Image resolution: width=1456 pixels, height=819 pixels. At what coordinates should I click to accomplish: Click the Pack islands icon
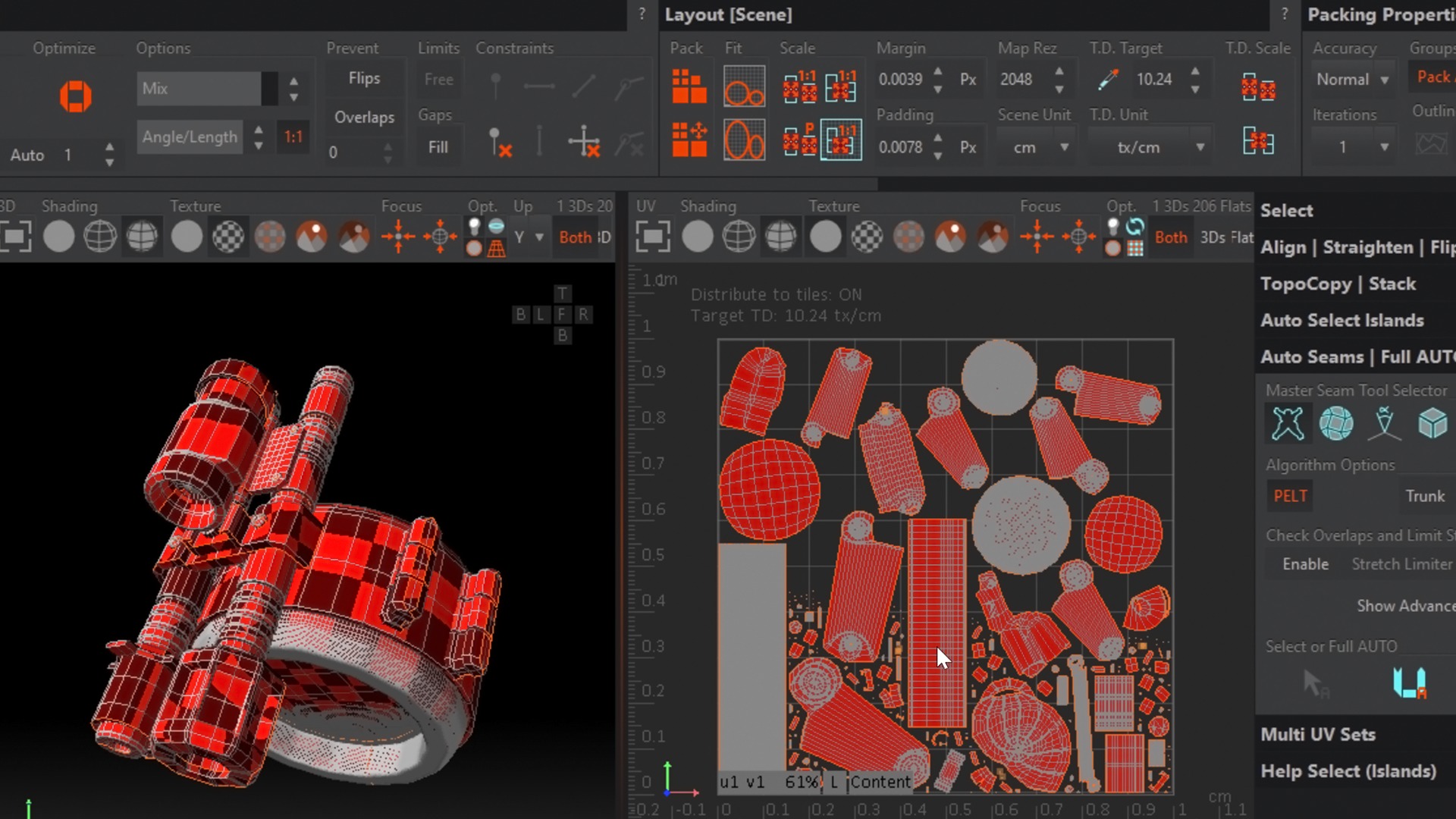(689, 86)
